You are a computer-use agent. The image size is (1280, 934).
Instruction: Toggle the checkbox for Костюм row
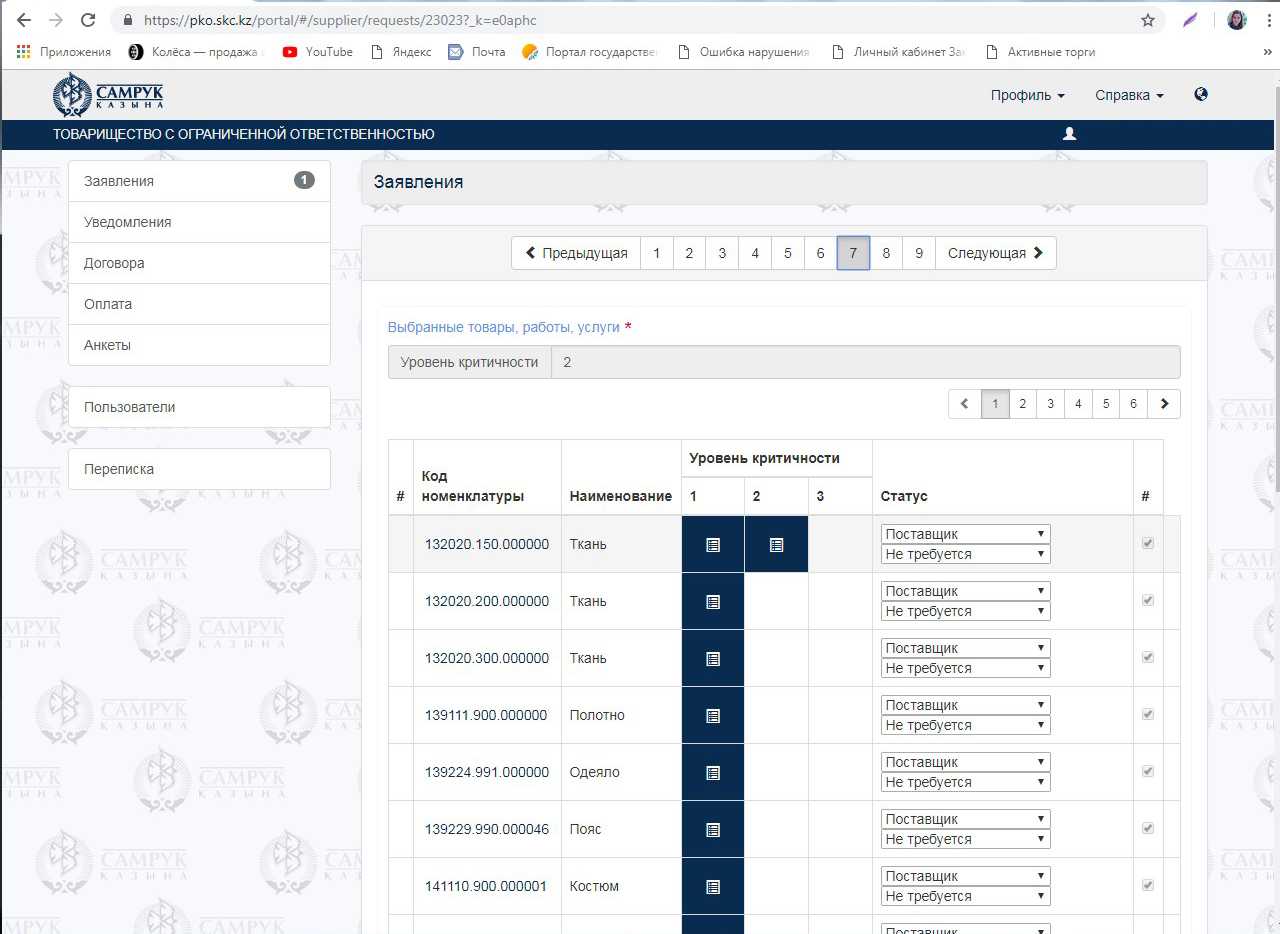[x=1148, y=886]
